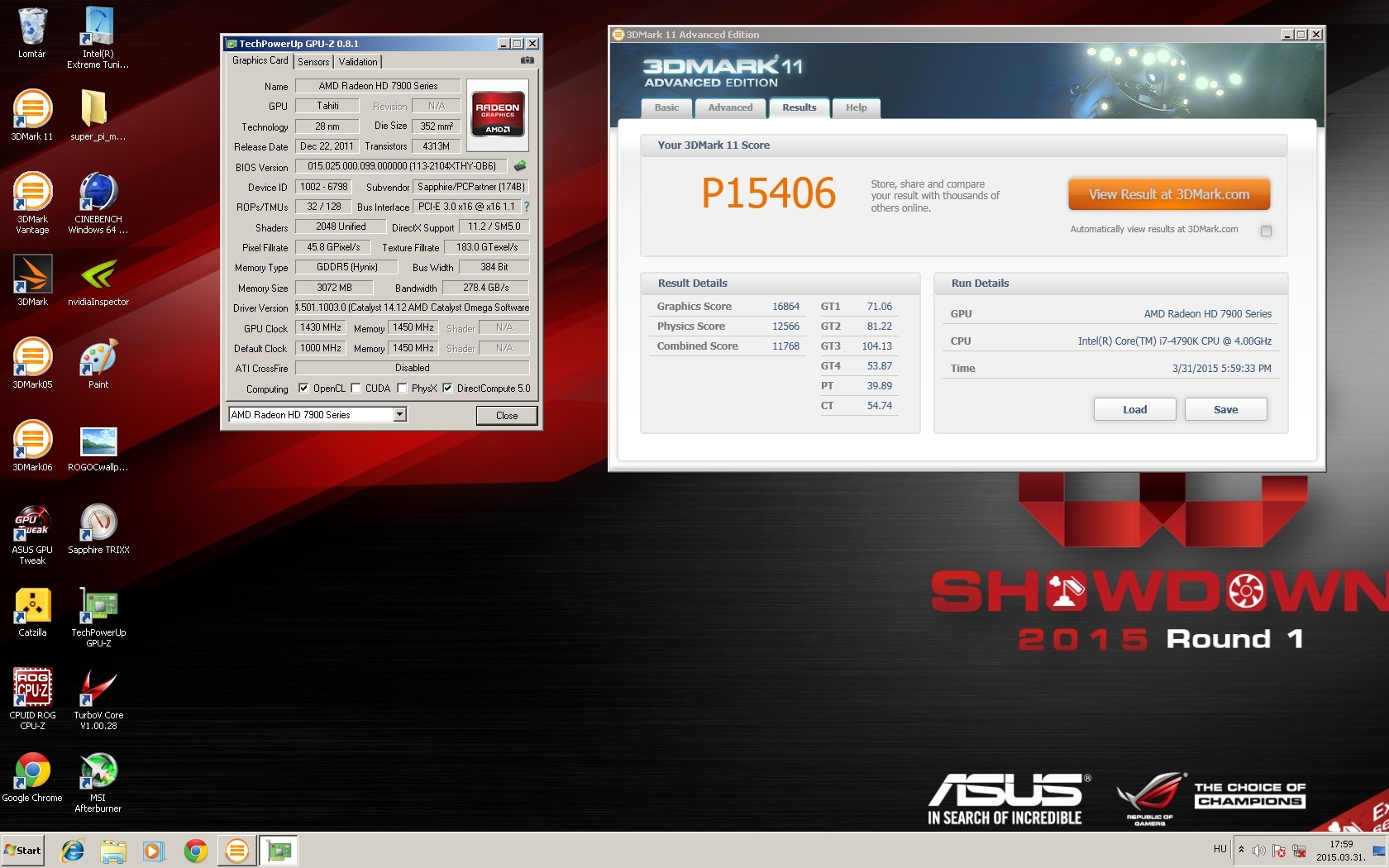Switch to 3DMark 11 taskbar button

236,850
